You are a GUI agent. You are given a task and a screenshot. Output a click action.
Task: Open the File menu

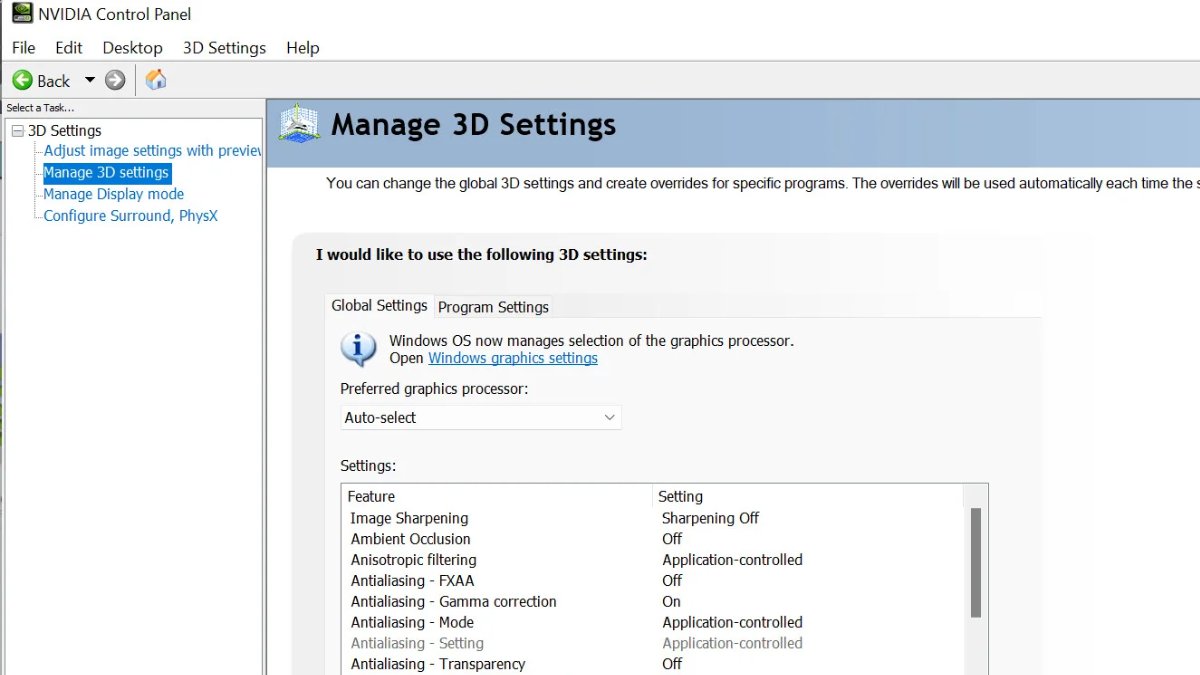[x=23, y=47]
